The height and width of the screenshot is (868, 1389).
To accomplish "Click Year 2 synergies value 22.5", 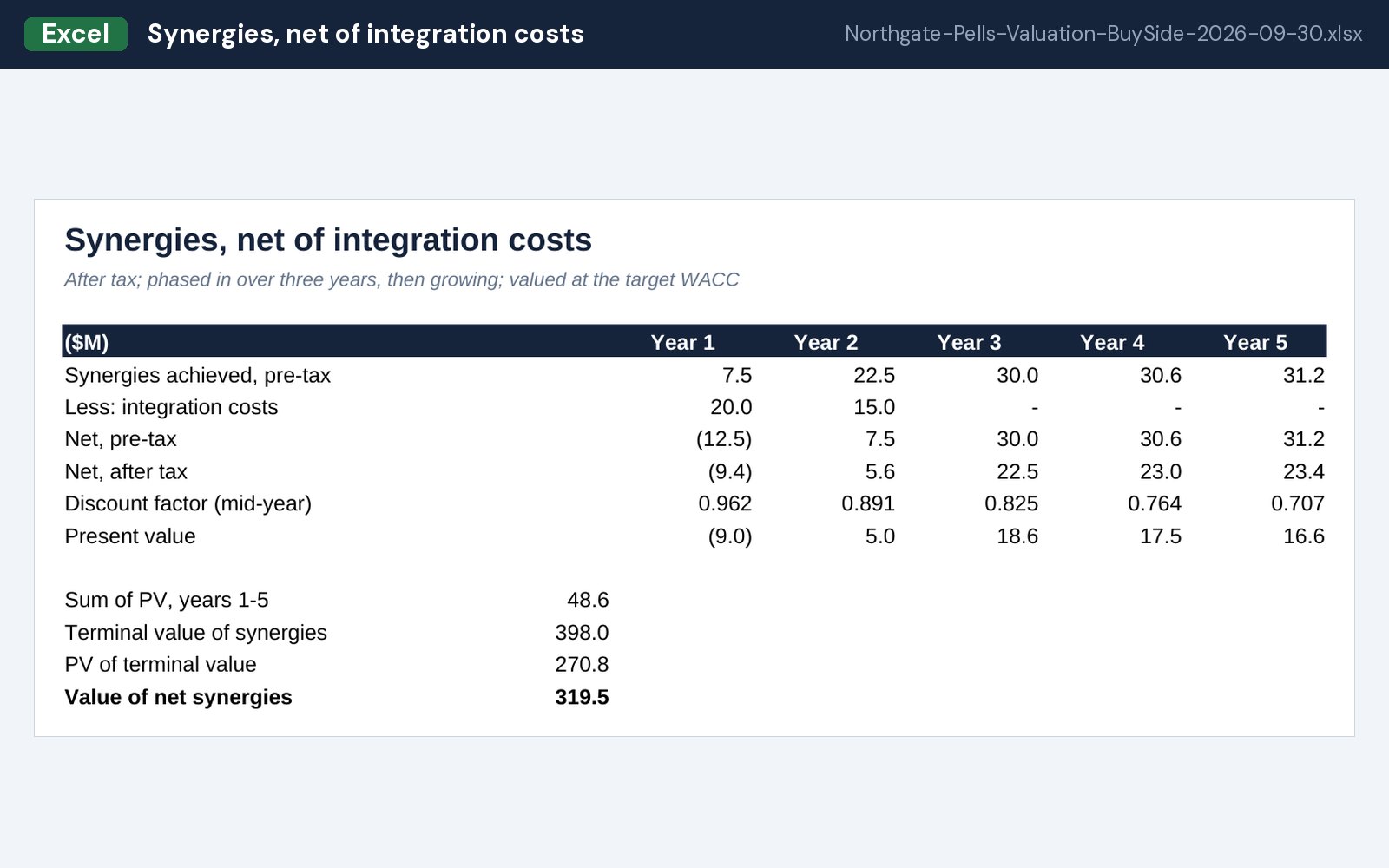I will click(874, 375).
